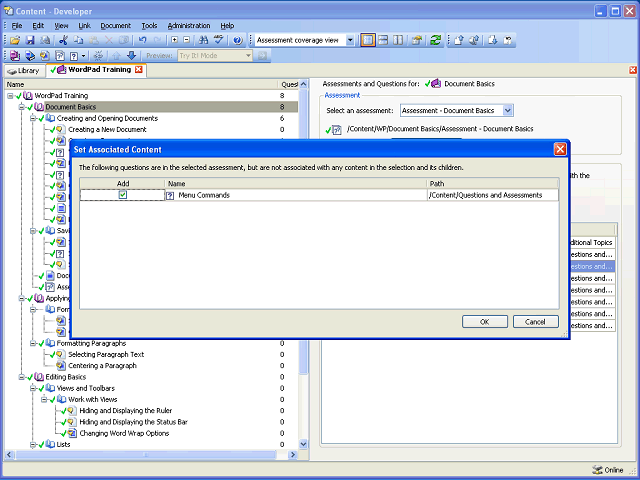Select the Menu Commands question row

point(319,195)
